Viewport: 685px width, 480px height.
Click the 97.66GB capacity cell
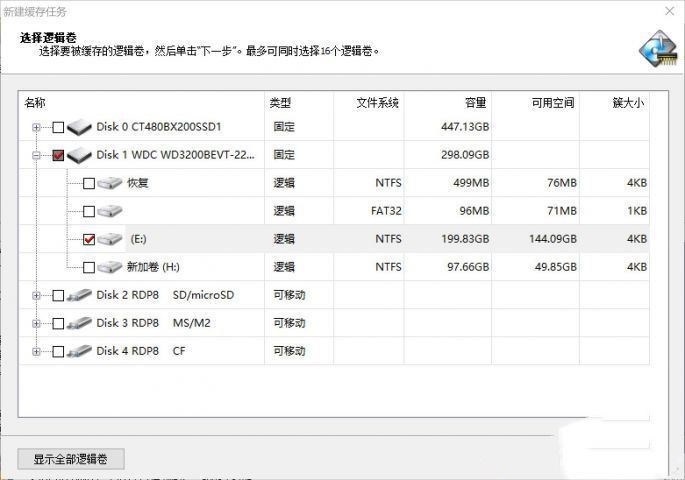468,267
